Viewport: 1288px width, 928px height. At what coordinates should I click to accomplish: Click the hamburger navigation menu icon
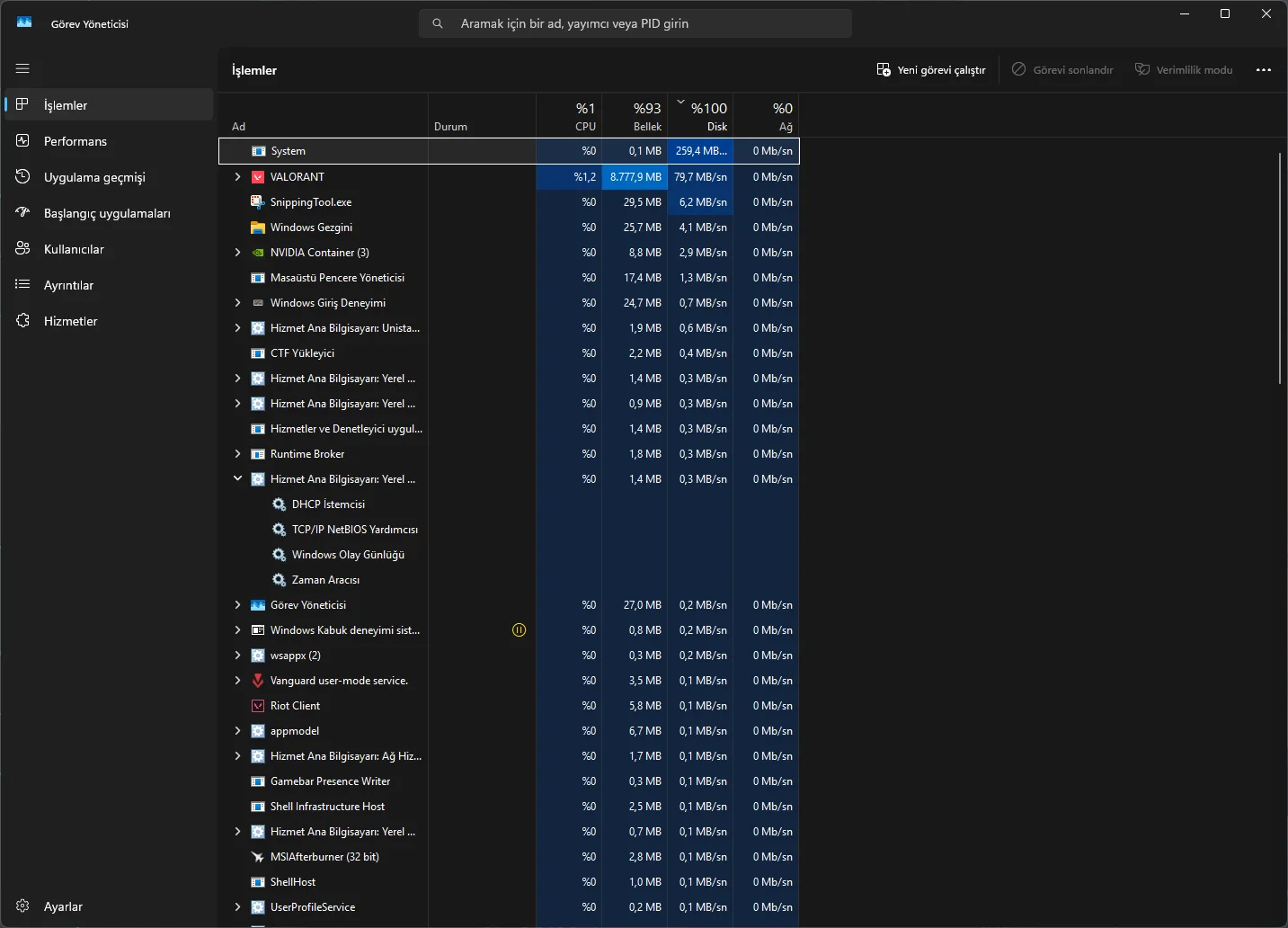[x=22, y=68]
